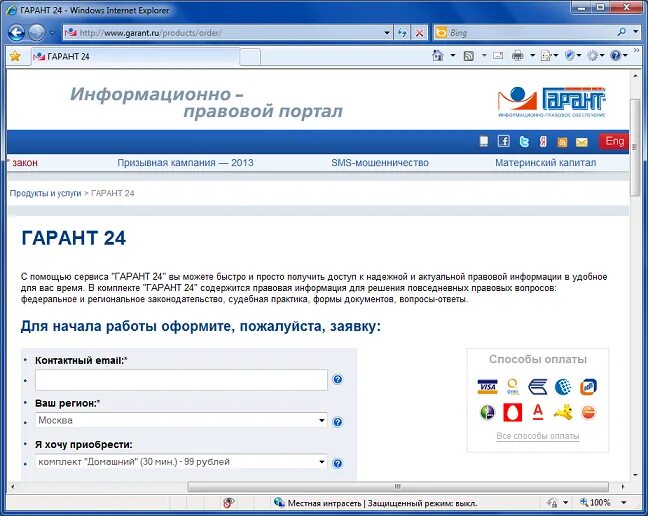Viewport: 648px width, 516px height.
Task: Open the 'Ваш регион' Москва dropdown
Action: click(181, 421)
